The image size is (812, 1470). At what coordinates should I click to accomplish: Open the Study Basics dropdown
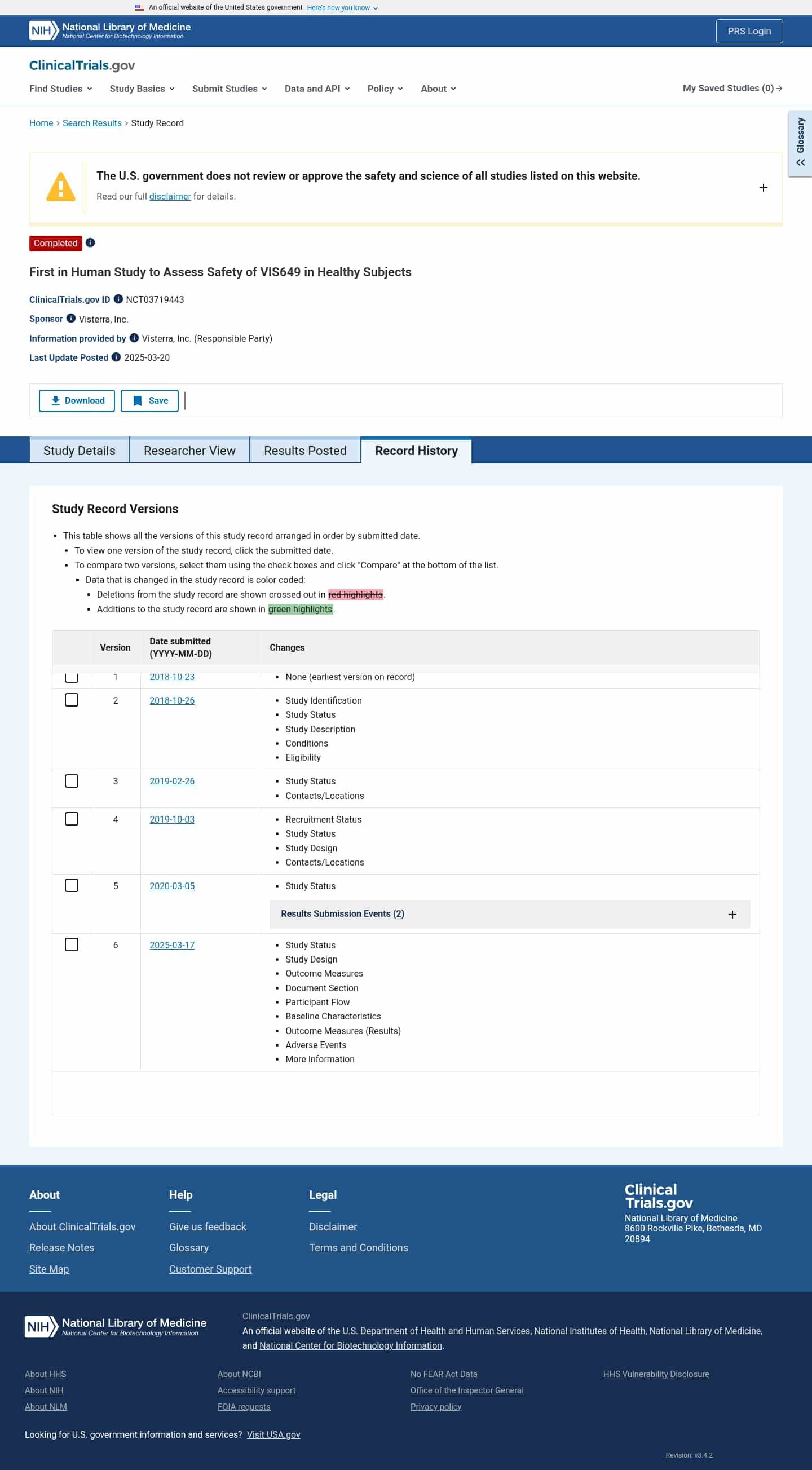pos(142,89)
